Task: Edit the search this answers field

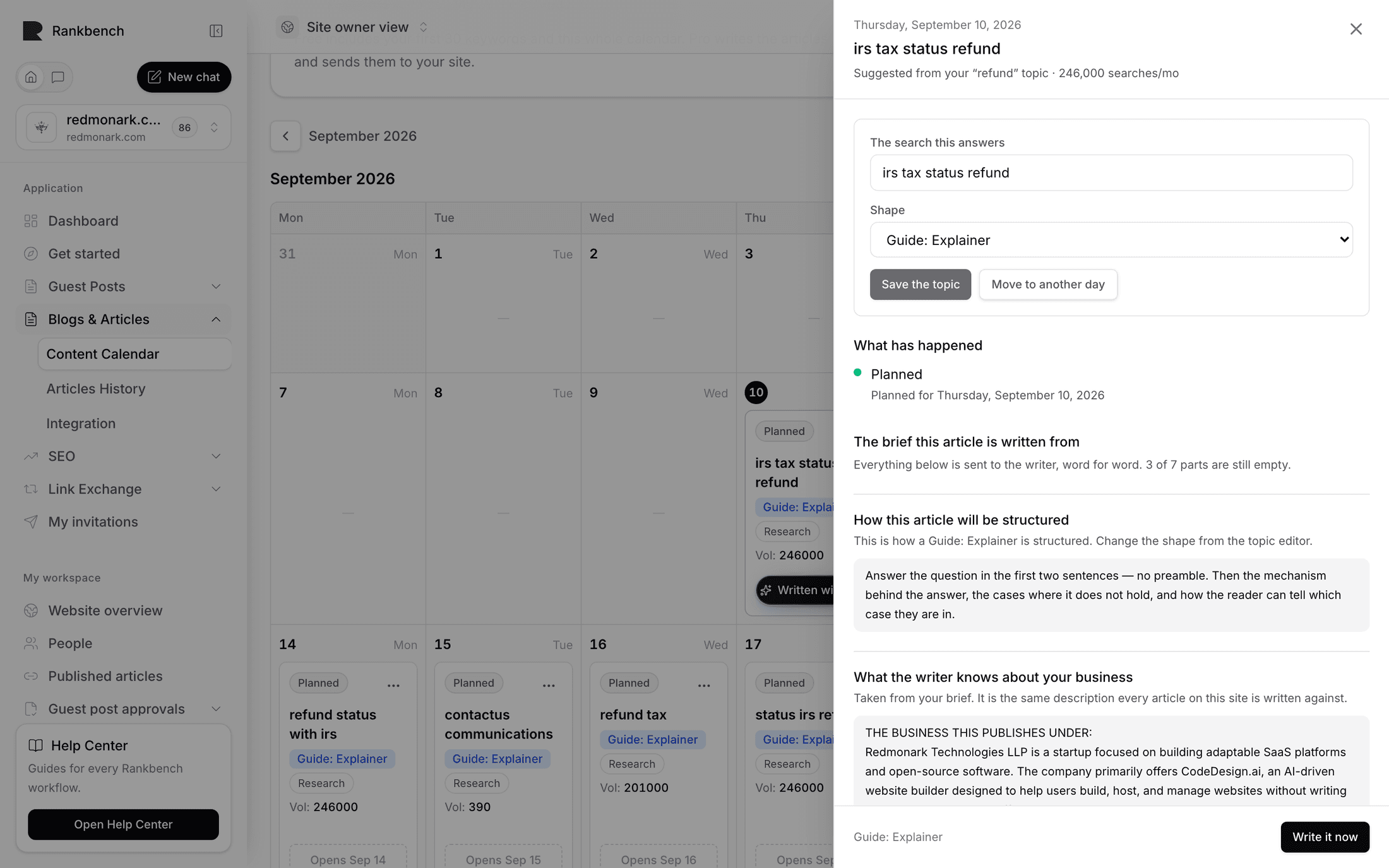Action: [1111, 173]
